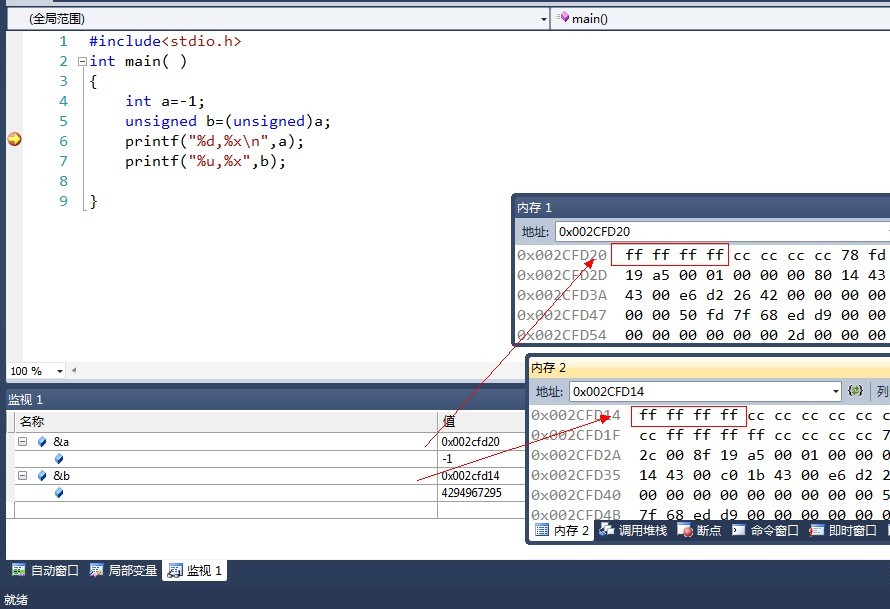Click the 内存 2 panel title
The image size is (890, 609).
point(548,368)
